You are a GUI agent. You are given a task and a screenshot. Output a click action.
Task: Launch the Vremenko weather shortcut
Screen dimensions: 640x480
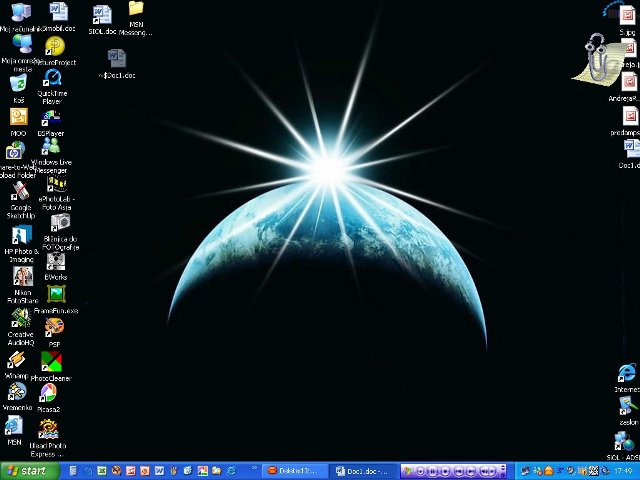tap(17, 392)
